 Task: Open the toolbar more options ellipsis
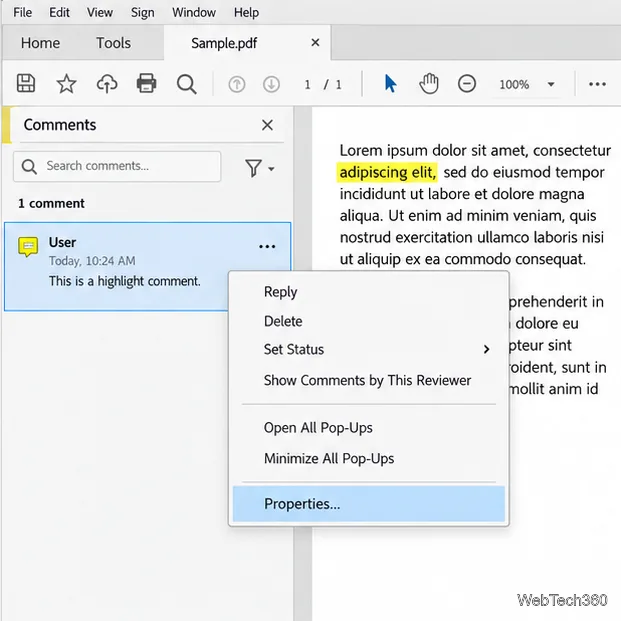(x=597, y=84)
